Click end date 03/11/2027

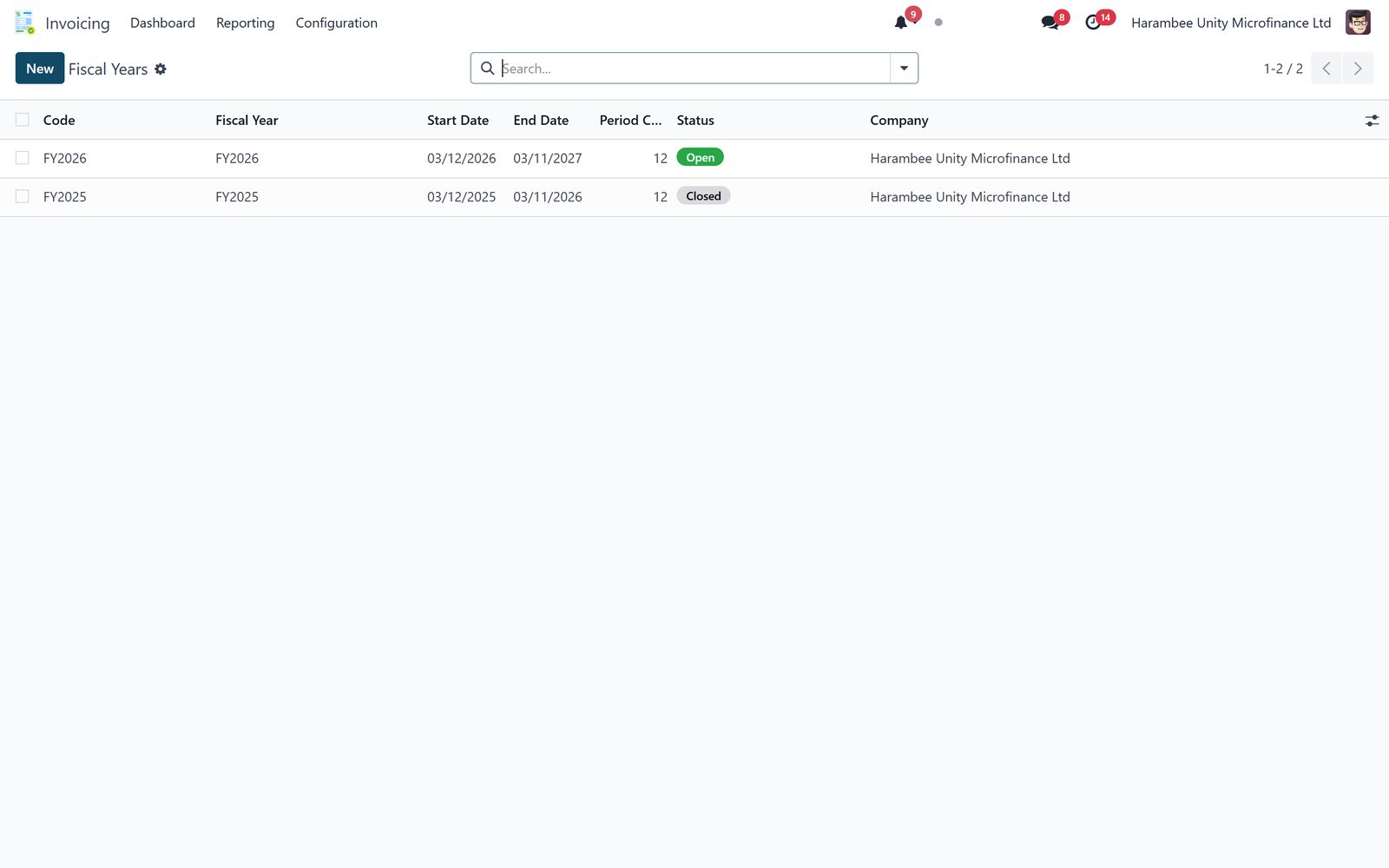[547, 158]
